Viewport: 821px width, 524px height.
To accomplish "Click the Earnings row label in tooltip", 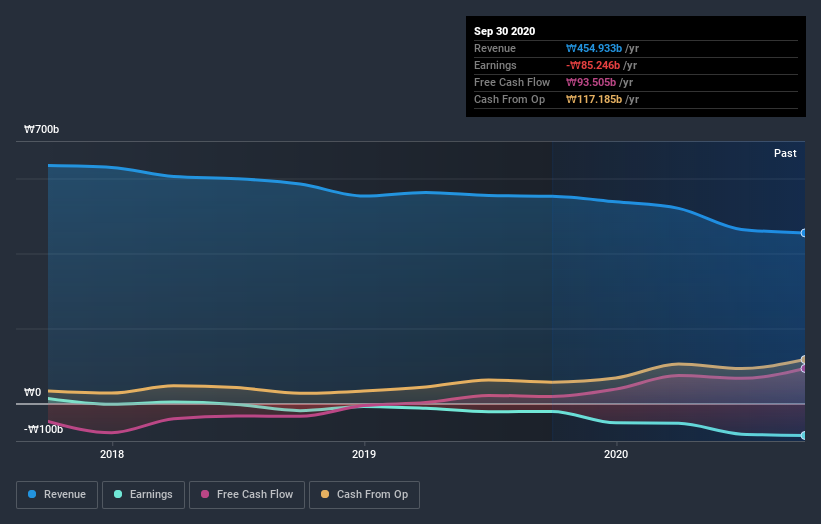I will pyautogui.click(x=495, y=65).
